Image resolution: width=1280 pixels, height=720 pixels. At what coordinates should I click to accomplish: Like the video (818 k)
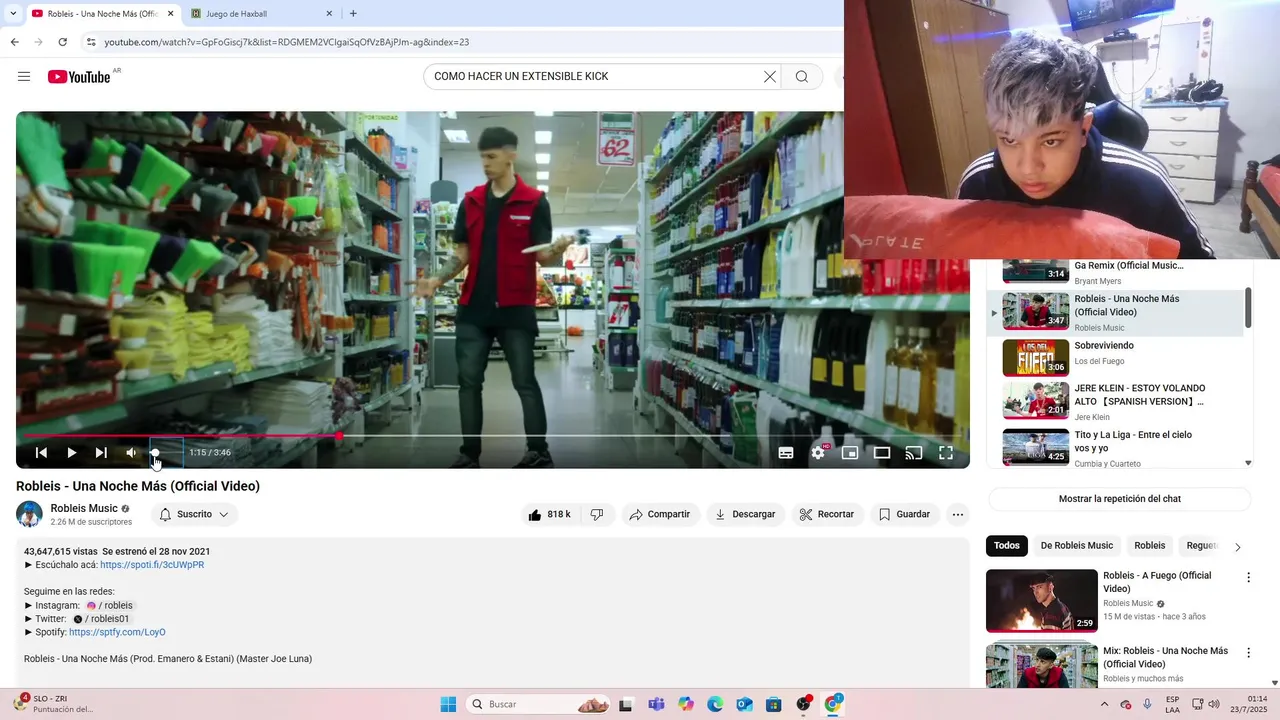tap(549, 514)
